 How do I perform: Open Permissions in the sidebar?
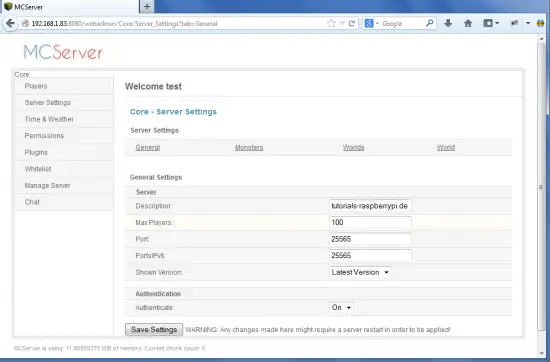pos(64,135)
